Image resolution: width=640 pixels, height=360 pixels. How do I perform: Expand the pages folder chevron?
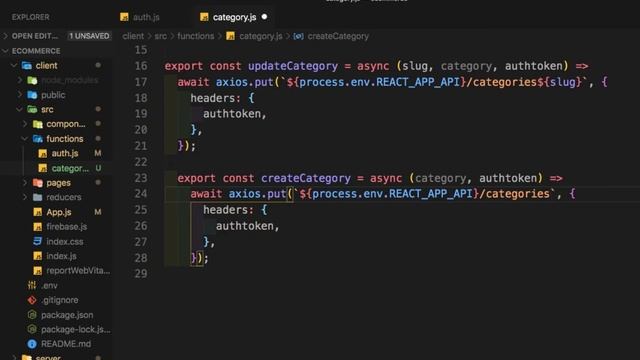(25, 182)
